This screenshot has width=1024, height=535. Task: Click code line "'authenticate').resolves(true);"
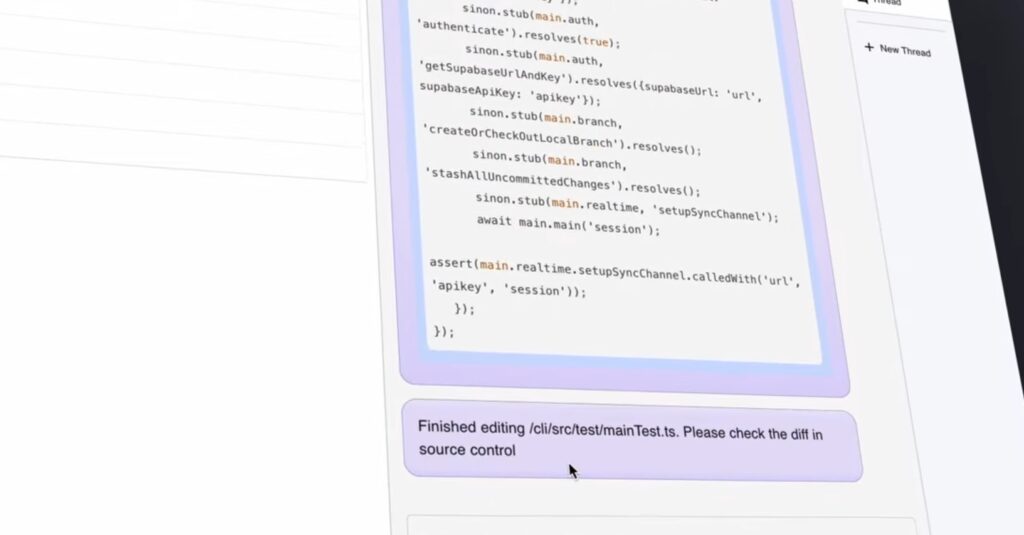518,35
